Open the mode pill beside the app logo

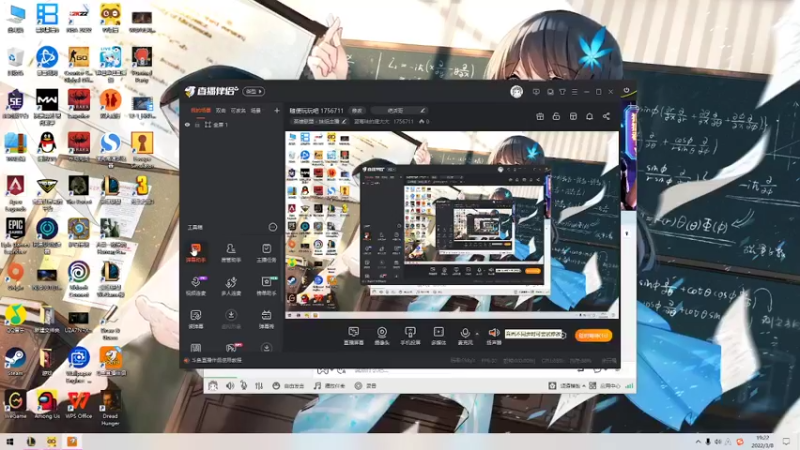point(254,91)
